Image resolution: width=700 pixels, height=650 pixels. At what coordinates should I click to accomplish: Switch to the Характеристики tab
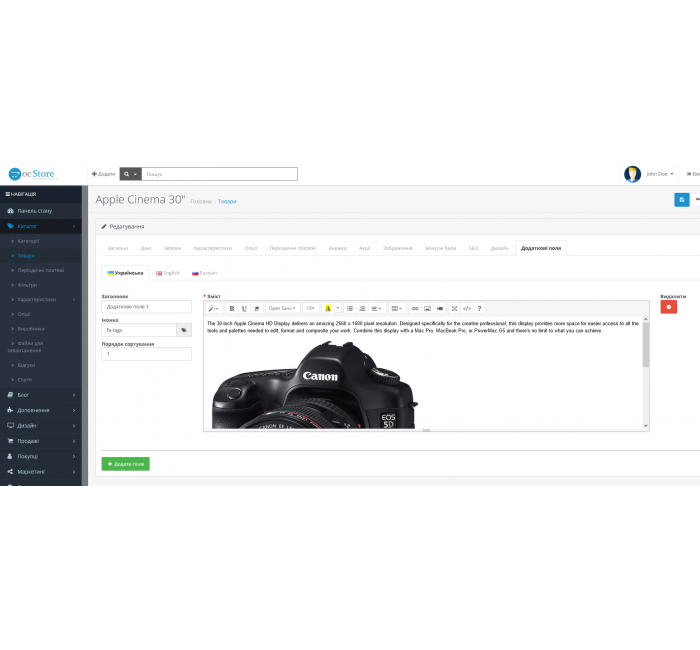(212, 248)
